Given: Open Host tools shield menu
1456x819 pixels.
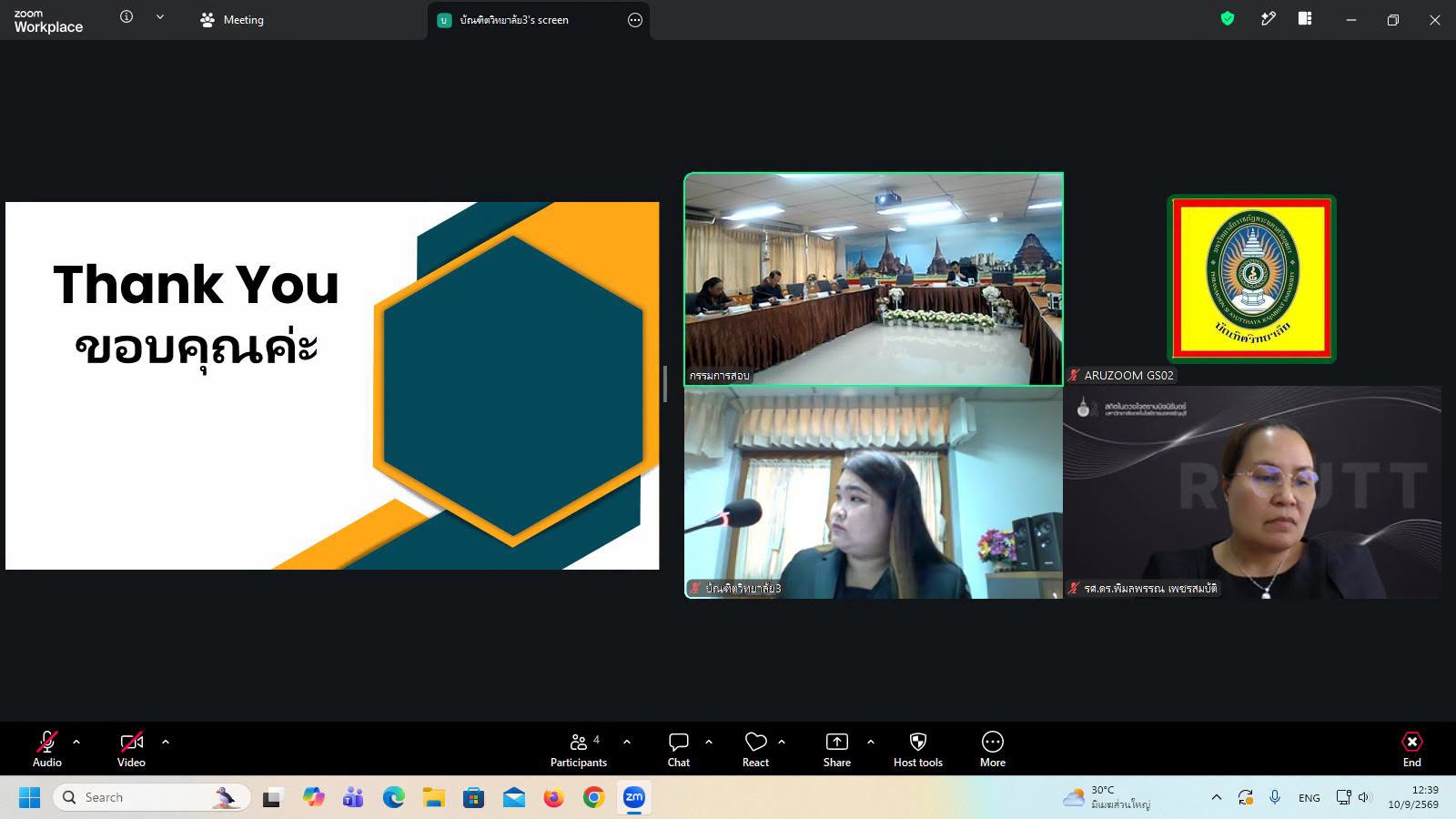Looking at the screenshot, I should [917, 750].
